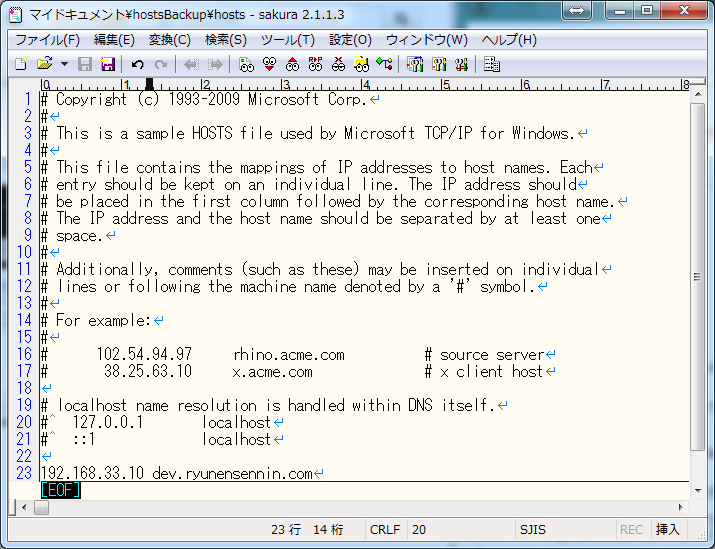Image resolution: width=715 pixels, height=549 pixels.
Task: Open the 設定(O) menu
Action: [x=350, y=40]
